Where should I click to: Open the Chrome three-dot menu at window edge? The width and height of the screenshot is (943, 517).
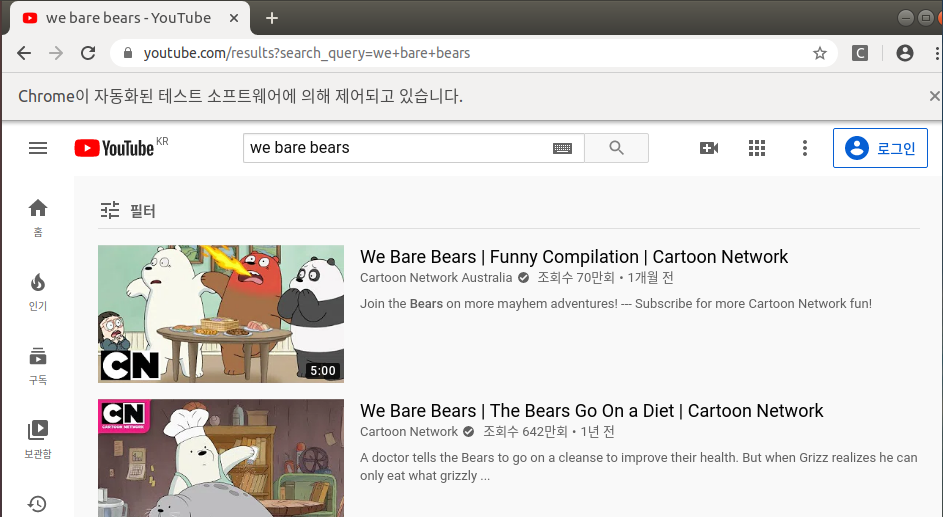coord(938,53)
